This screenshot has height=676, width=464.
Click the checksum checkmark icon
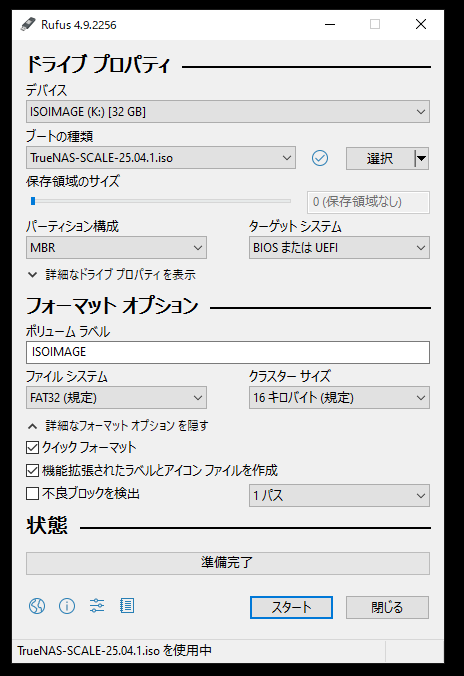tap(320, 158)
